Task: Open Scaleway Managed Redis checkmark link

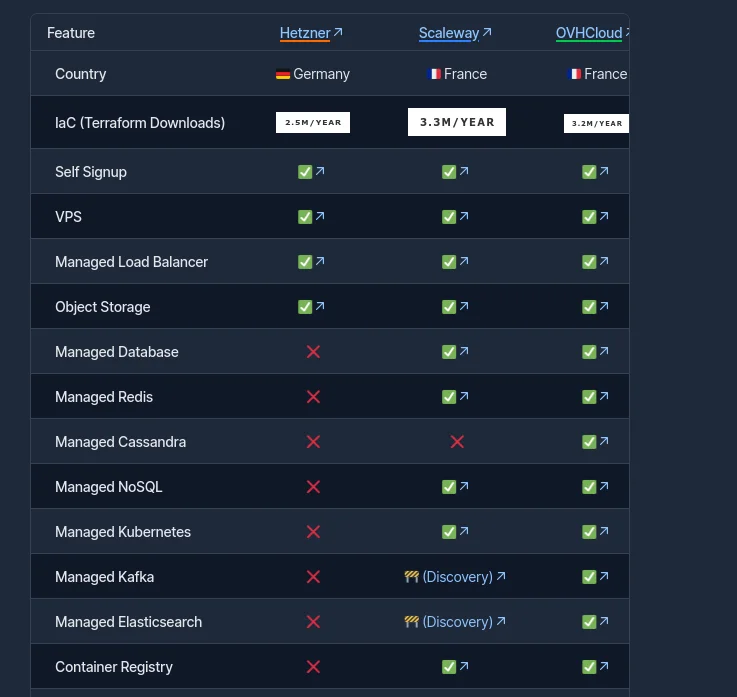Action: 455,397
